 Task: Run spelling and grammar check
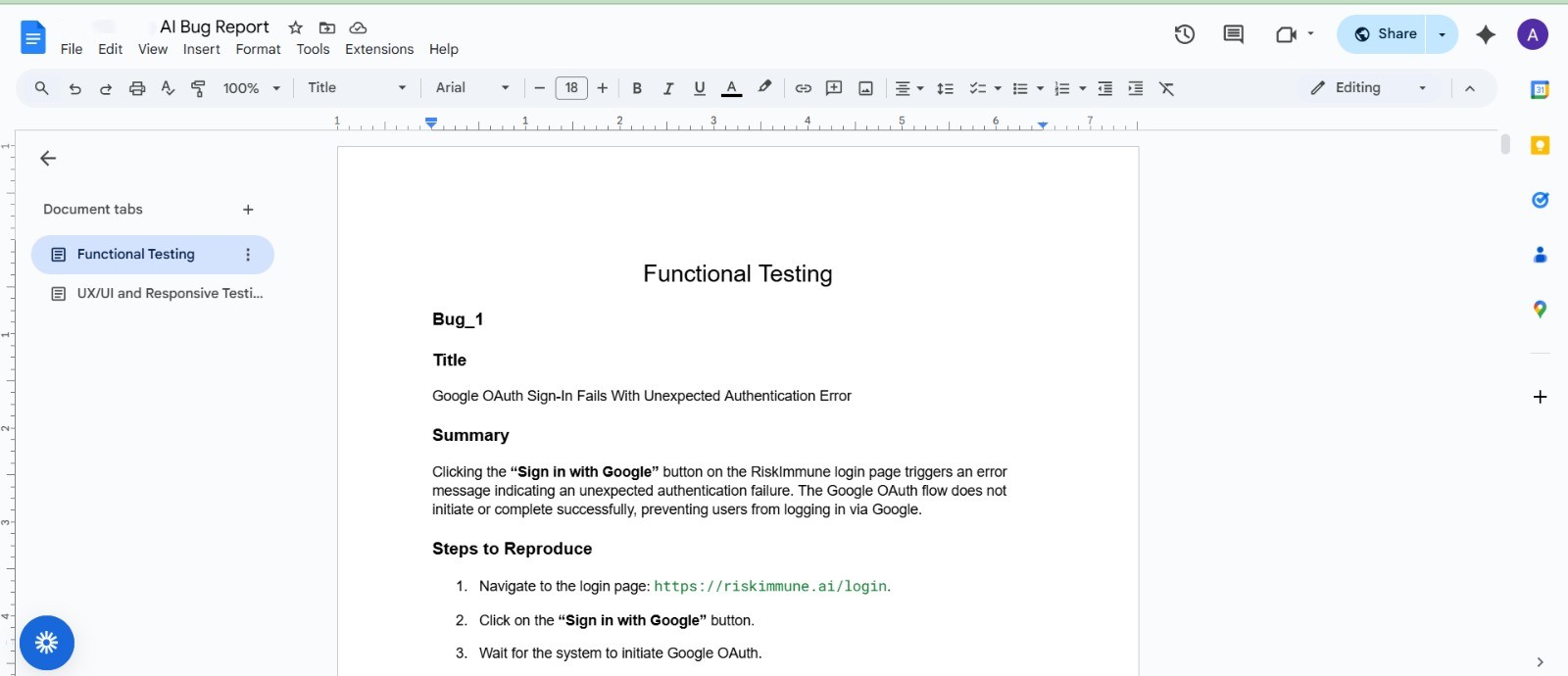pyautogui.click(x=168, y=88)
